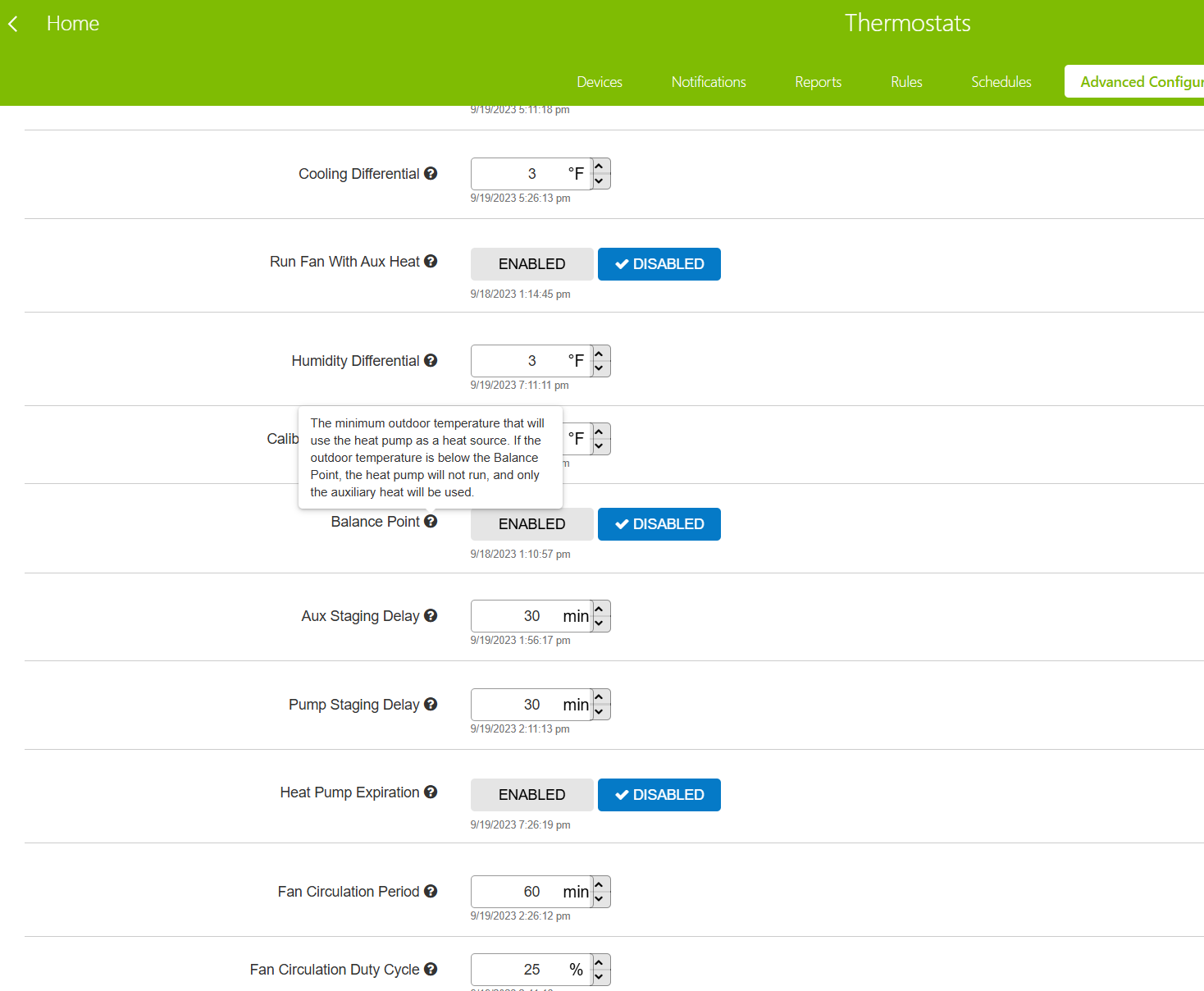Enable the Balance Point setting
This screenshot has height=991, width=1204.
[x=531, y=524]
